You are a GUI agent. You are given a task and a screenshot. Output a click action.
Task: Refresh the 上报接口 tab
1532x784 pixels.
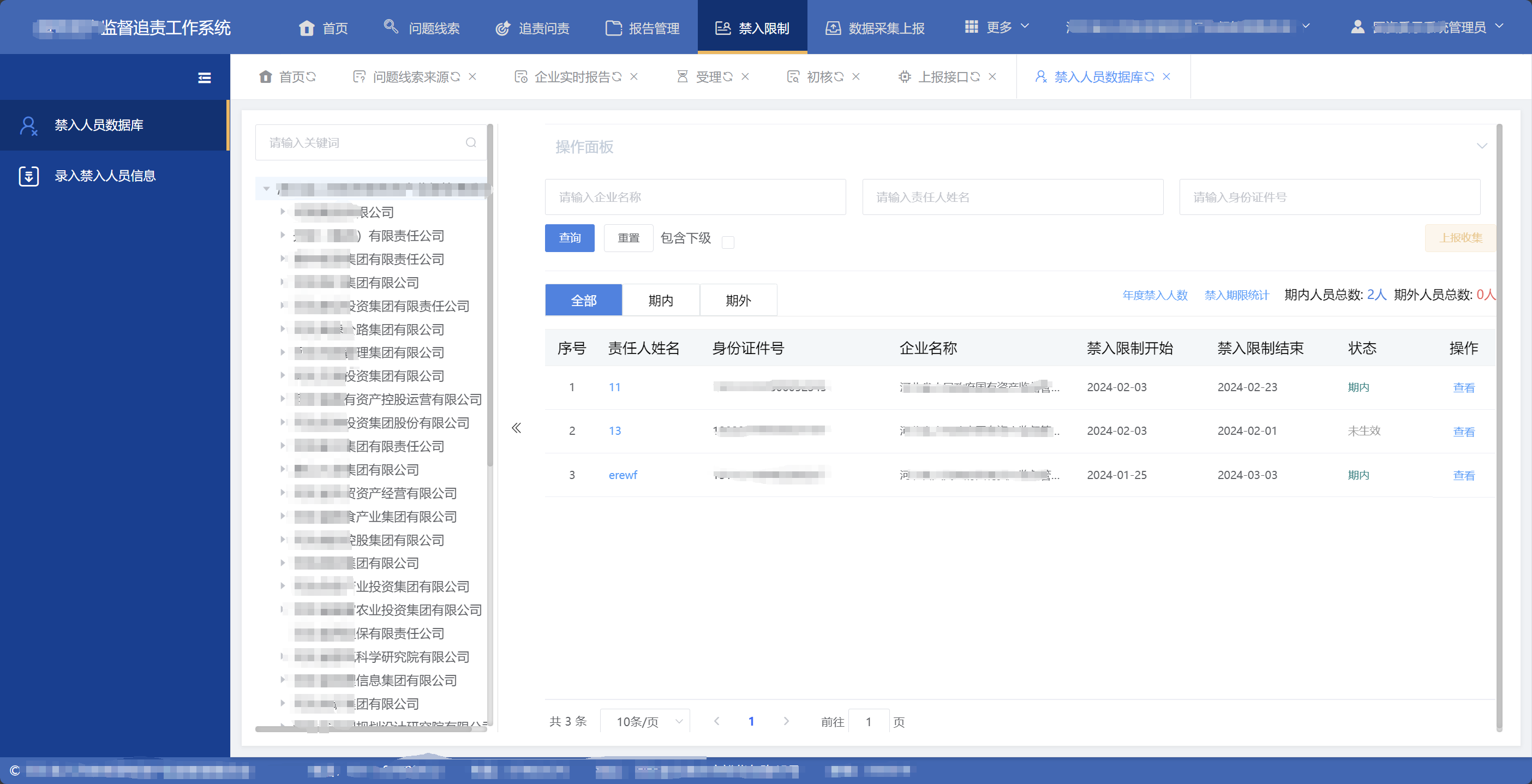975,77
